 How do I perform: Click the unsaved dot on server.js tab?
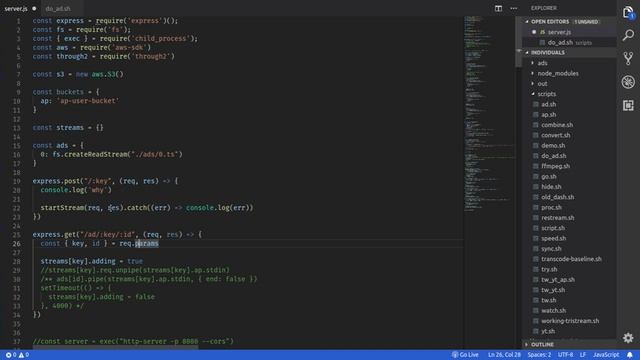34,8
